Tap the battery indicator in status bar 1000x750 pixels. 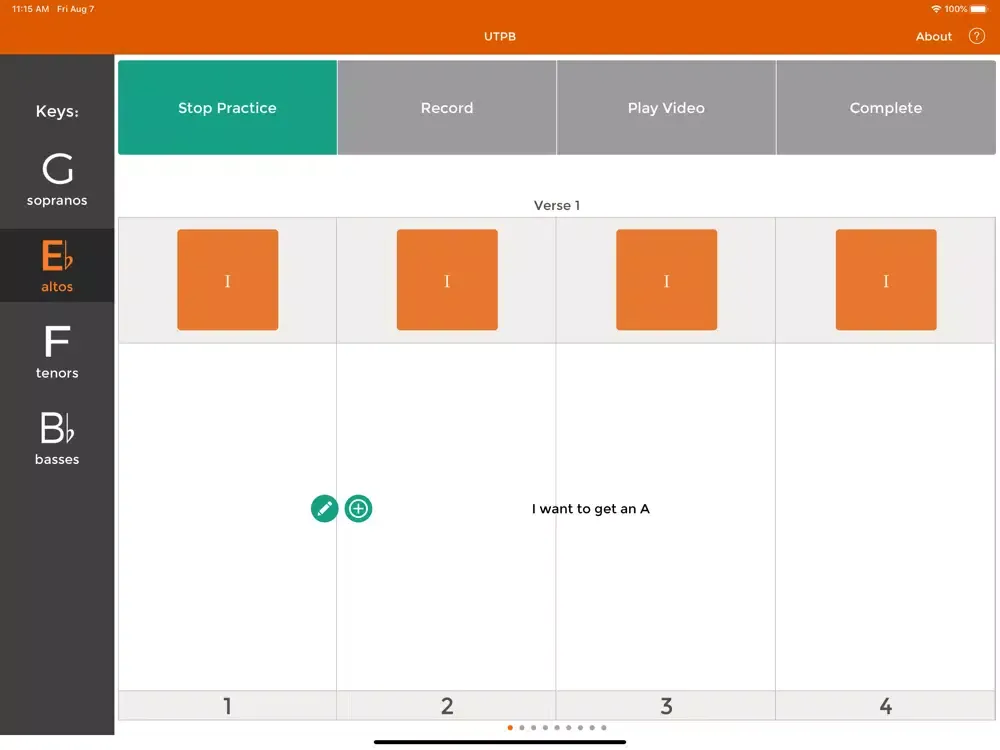click(x=979, y=9)
